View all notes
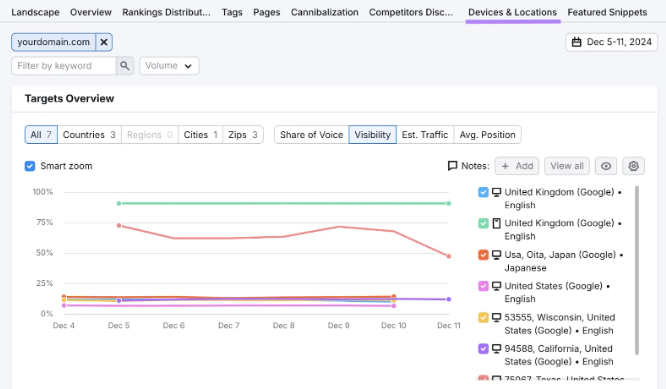Screen dimensions: 666x389 pos(567,166)
